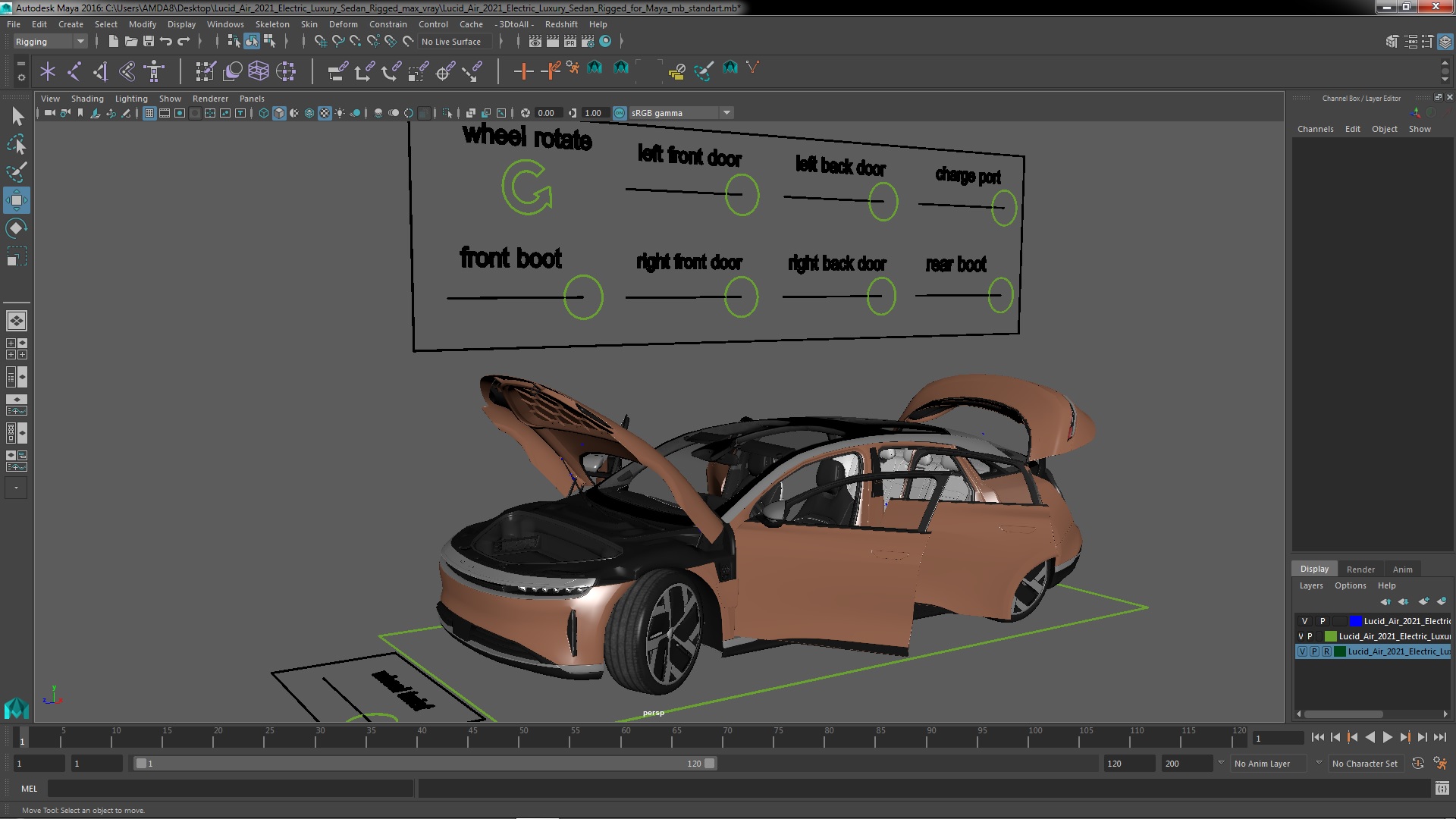Image resolution: width=1456 pixels, height=819 pixels.
Task: Open the Channels menu in Channel Box
Action: pos(1315,129)
